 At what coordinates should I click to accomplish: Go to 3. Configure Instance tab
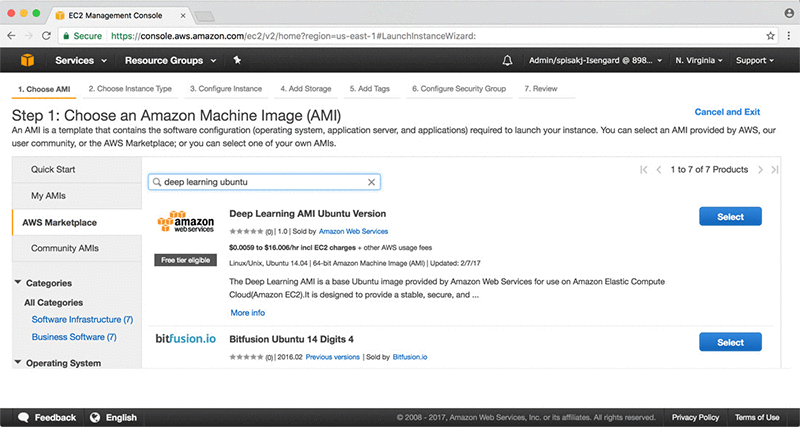[x=226, y=89]
